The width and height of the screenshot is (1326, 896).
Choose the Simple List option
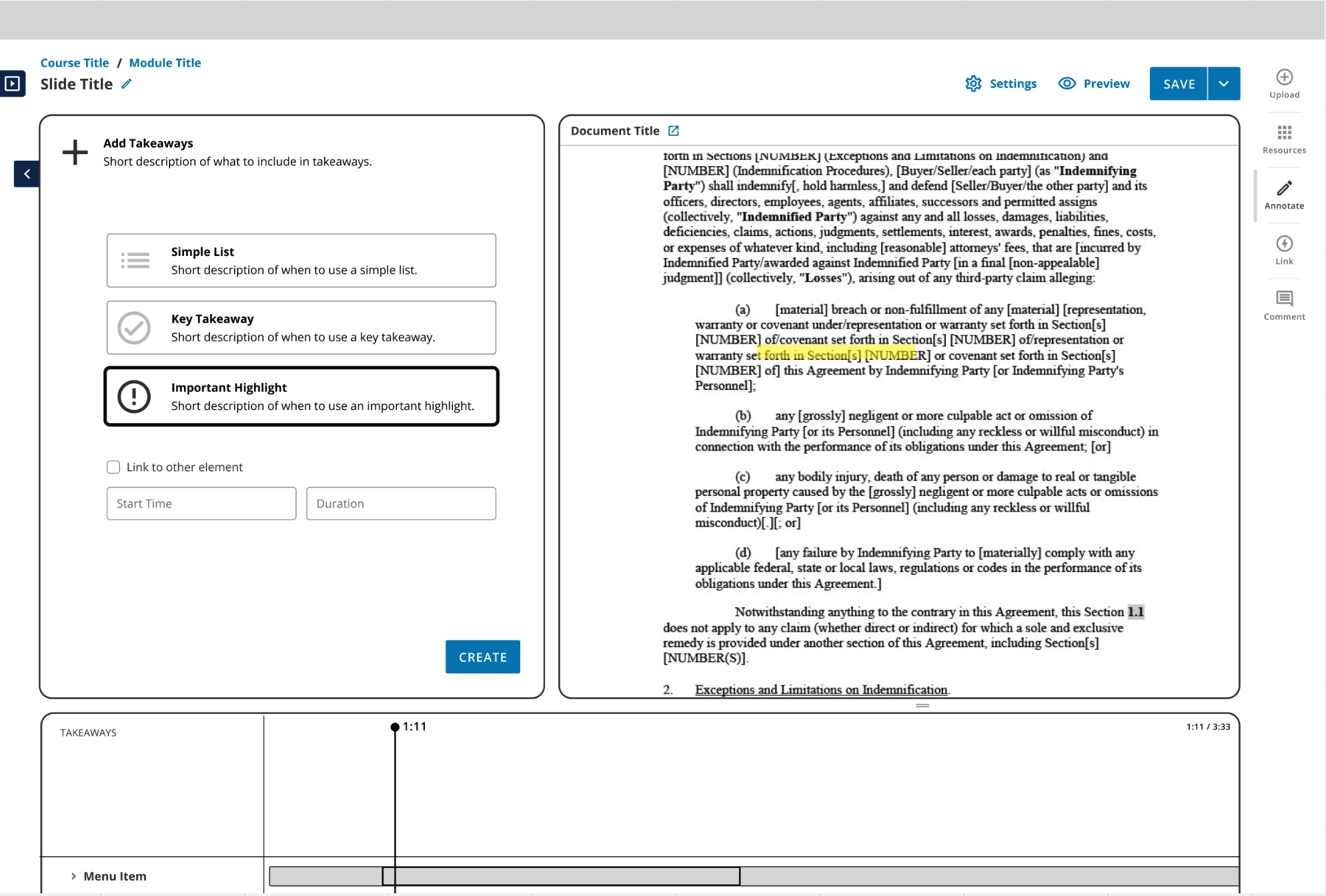pos(301,260)
